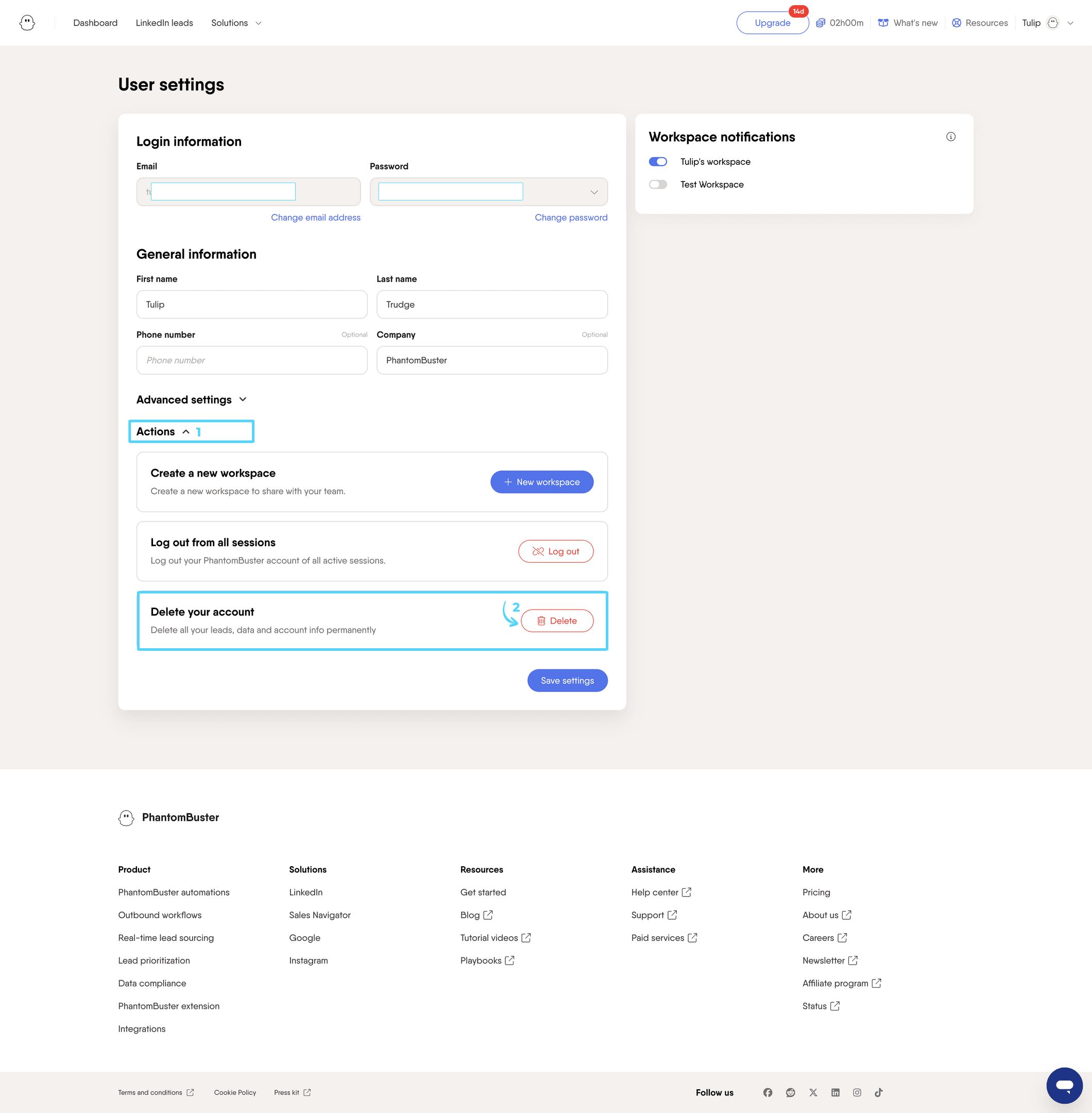Open Press kit link

(x=293, y=1092)
